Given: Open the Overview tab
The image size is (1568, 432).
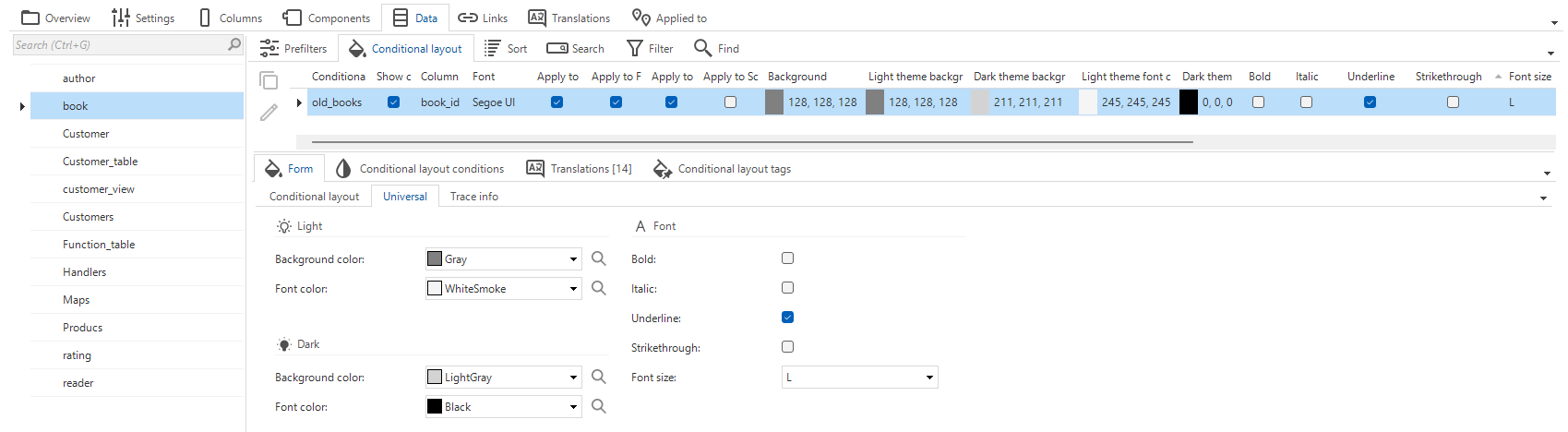Looking at the screenshot, I should 55,18.
